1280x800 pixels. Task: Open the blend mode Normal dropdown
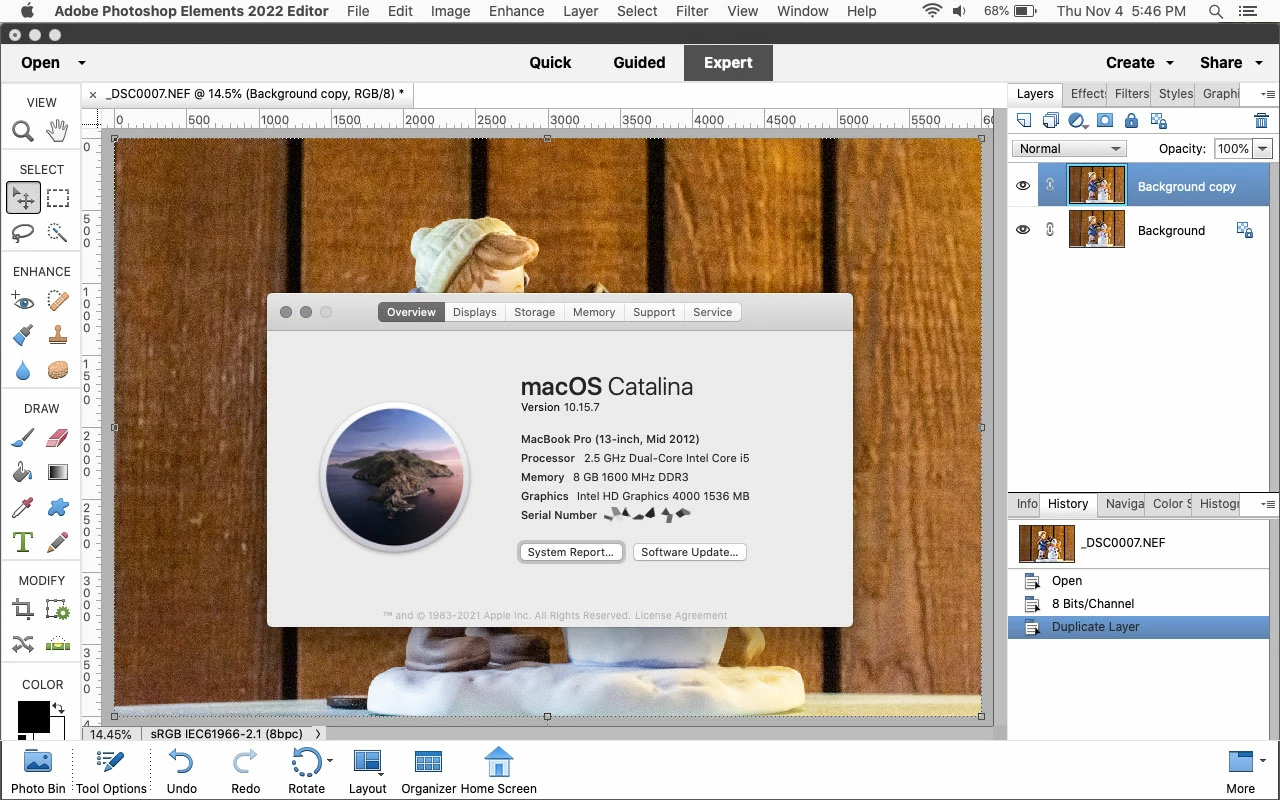[x=1069, y=148]
